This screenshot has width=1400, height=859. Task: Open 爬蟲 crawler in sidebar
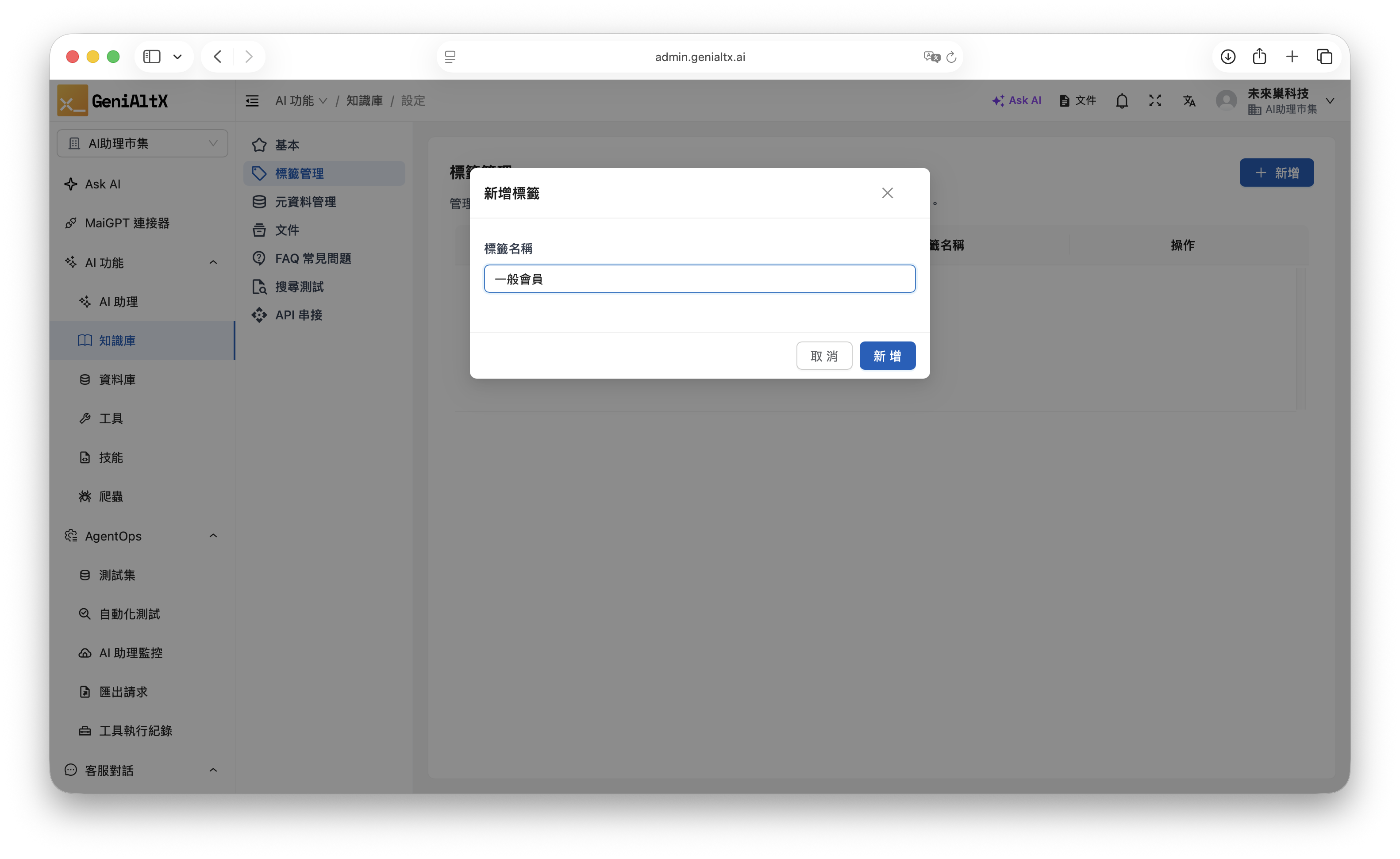click(x=111, y=497)
